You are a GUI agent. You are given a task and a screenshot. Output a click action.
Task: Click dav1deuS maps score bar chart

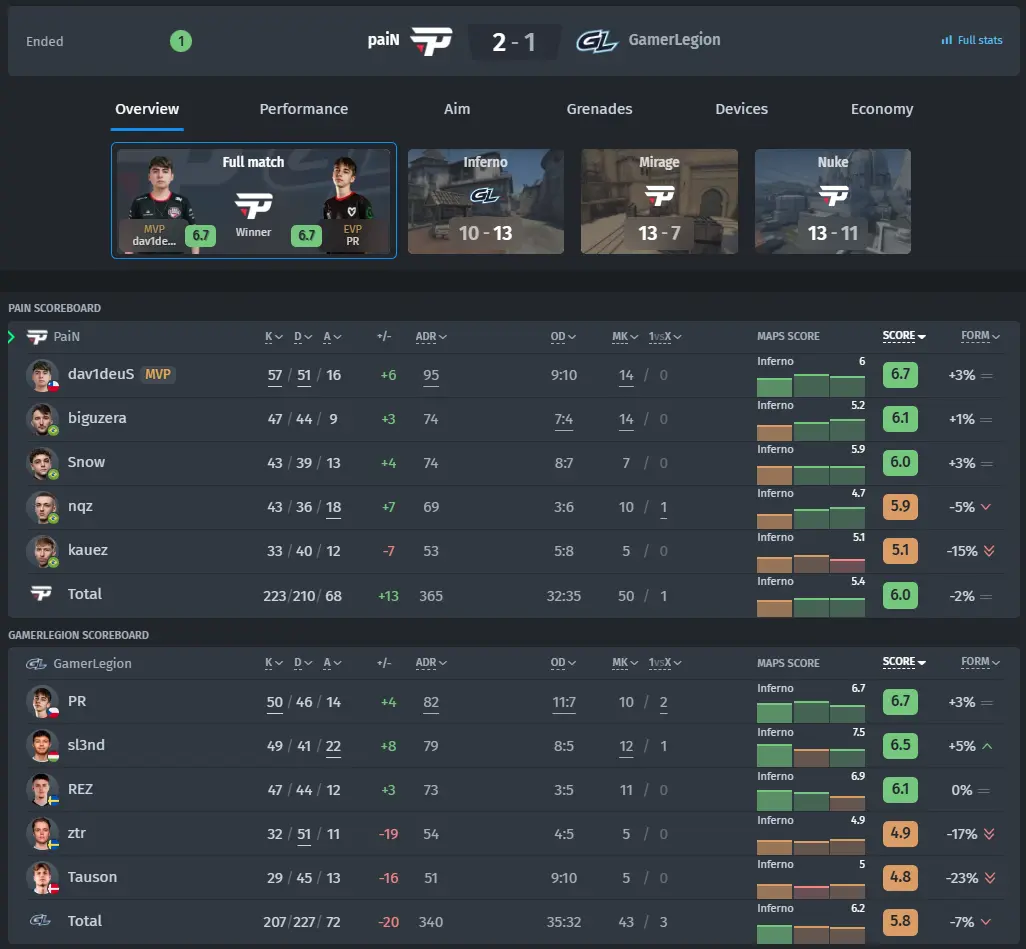tap(811, 385)
